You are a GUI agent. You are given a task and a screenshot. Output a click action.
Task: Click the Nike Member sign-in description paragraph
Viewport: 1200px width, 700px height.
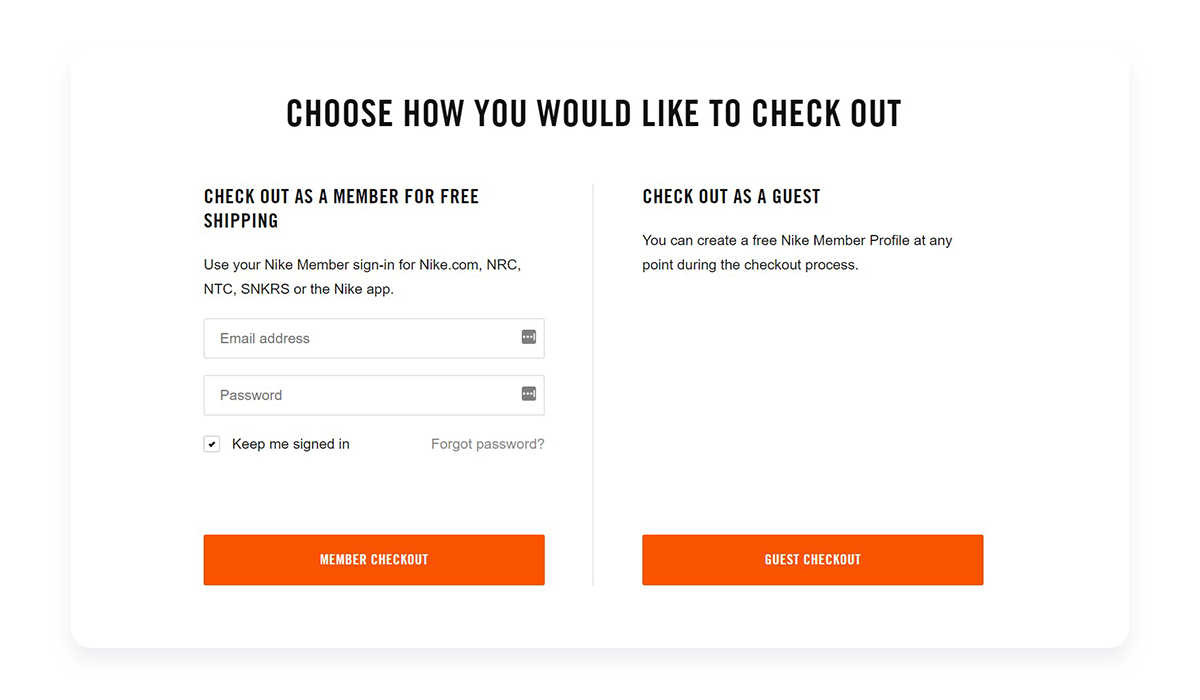pyautogui.click(x=362, y=277)
